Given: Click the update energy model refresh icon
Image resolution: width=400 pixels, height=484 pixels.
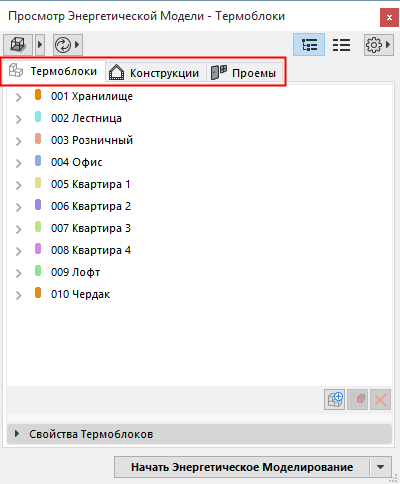Looking at the screenshot, I should tap(63, 45).
